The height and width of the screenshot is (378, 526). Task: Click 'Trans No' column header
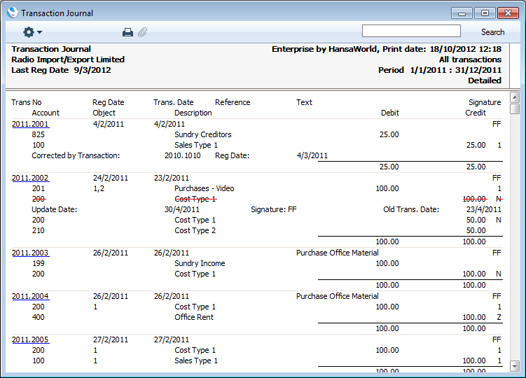tap(27, 102)
